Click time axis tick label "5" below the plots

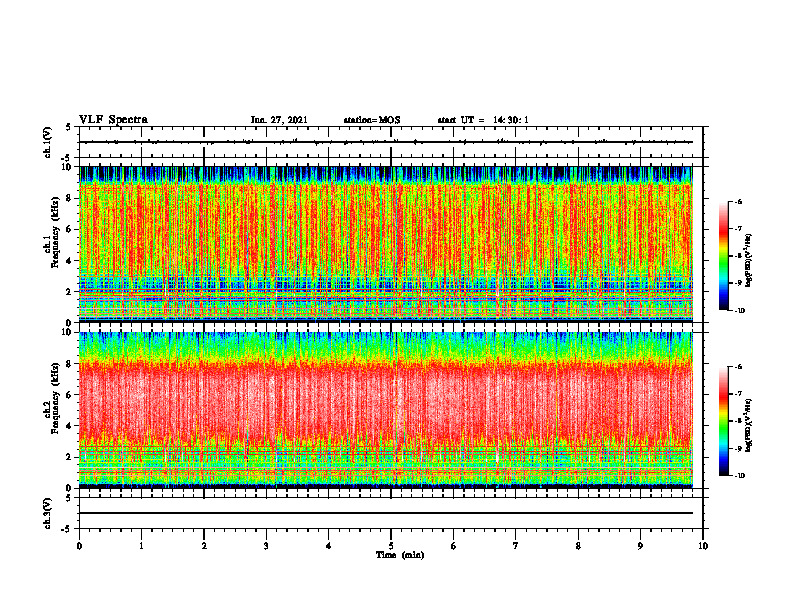pos(391,546)
